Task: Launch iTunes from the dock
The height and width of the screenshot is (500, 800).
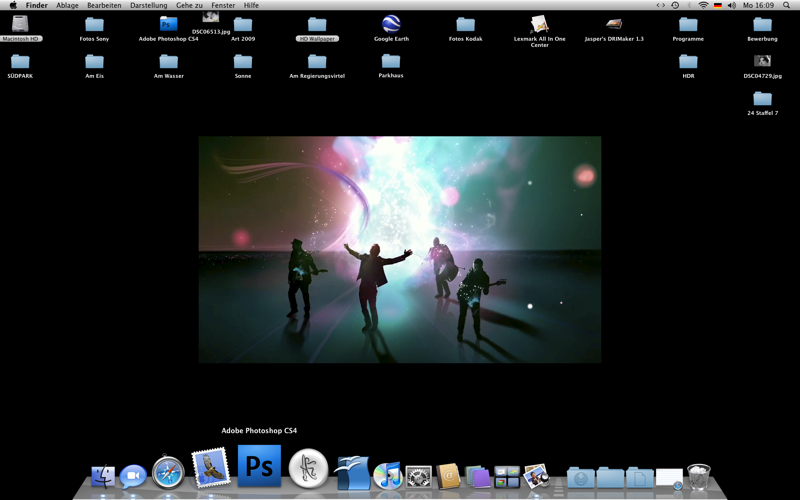Action: click(387, 476)
